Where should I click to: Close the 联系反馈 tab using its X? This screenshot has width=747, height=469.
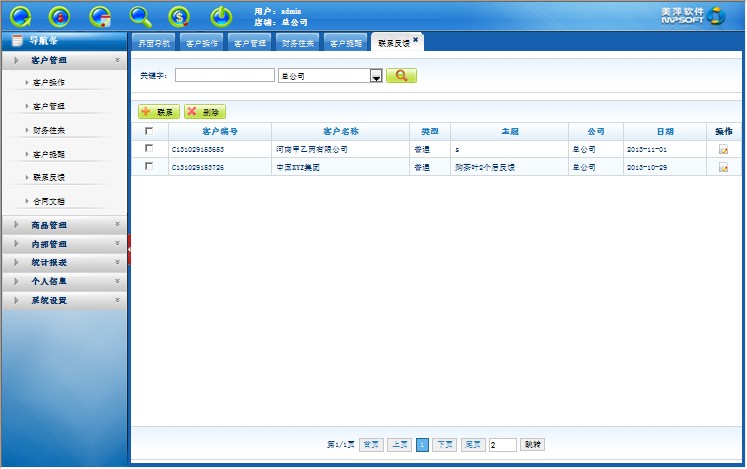point(416,40)
